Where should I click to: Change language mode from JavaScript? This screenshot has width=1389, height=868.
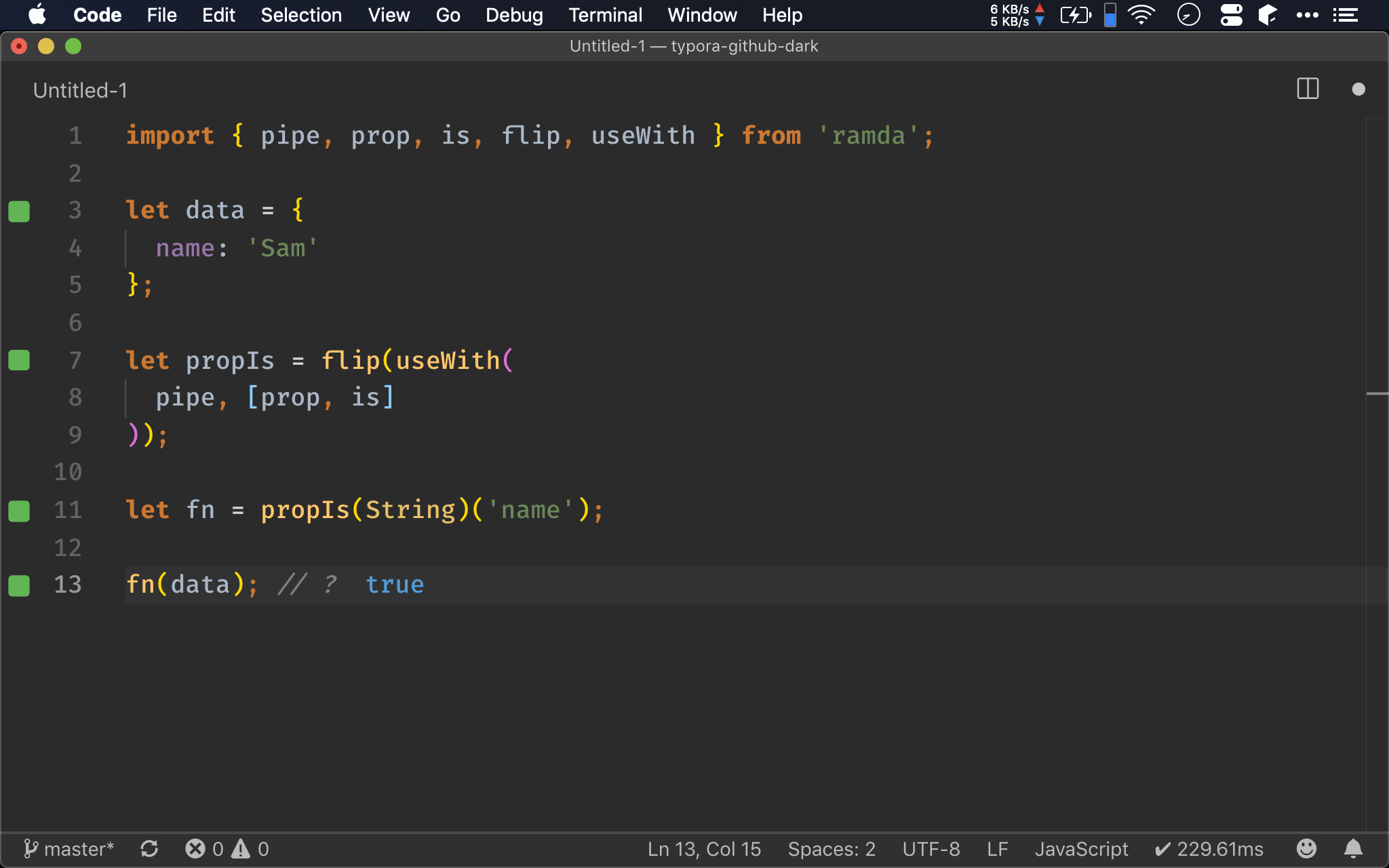[x=1081, y=849]
